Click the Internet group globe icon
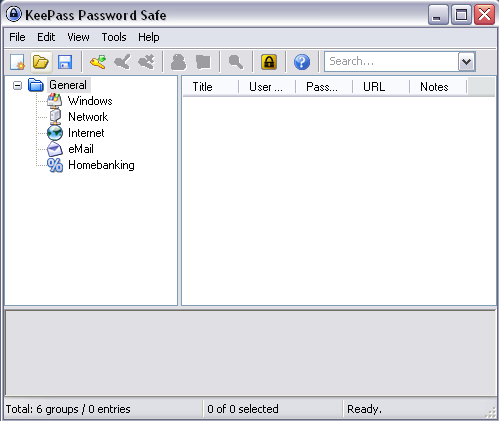 point(55,133)
